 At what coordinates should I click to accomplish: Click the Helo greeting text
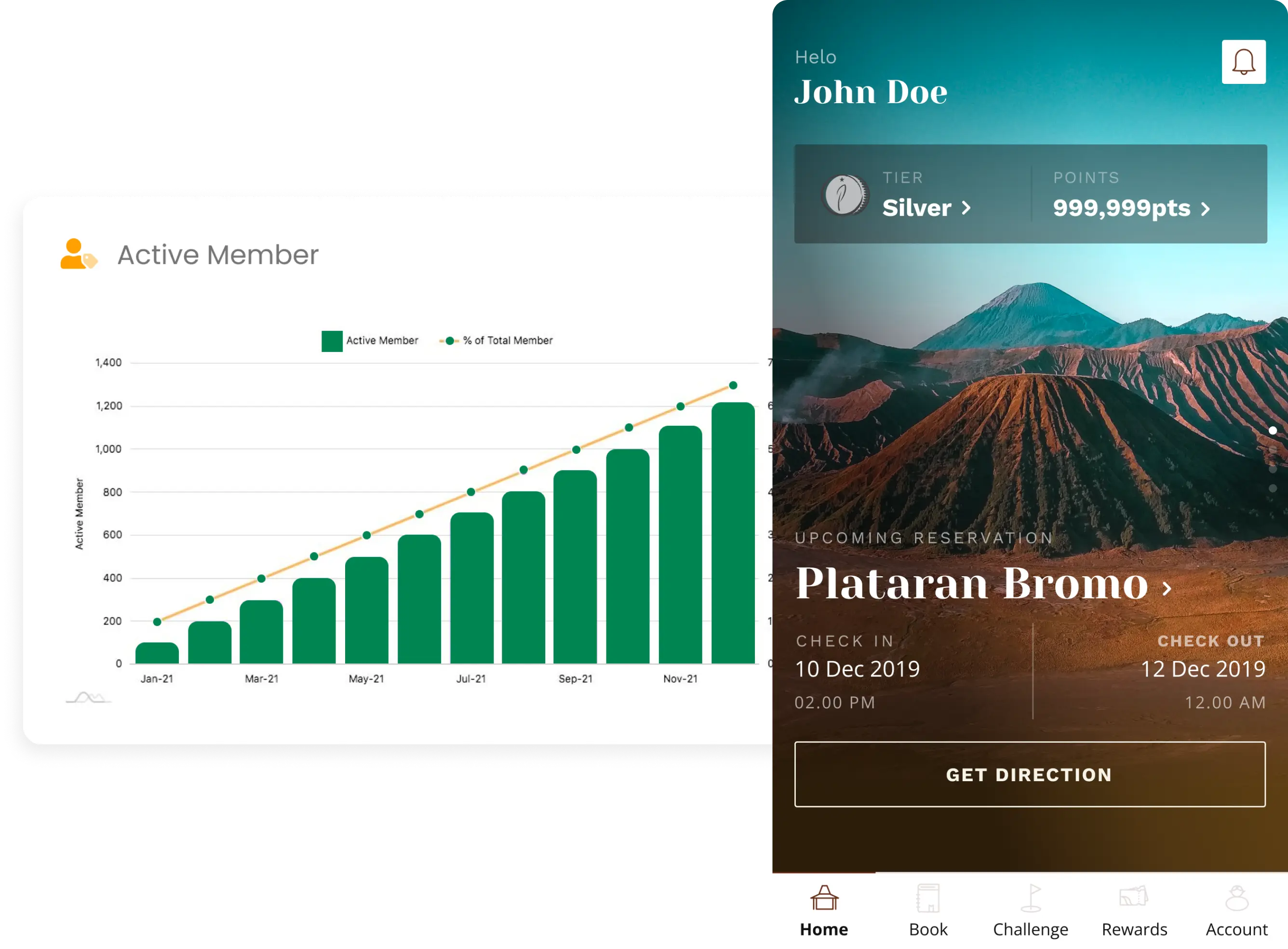pos(816,57)
